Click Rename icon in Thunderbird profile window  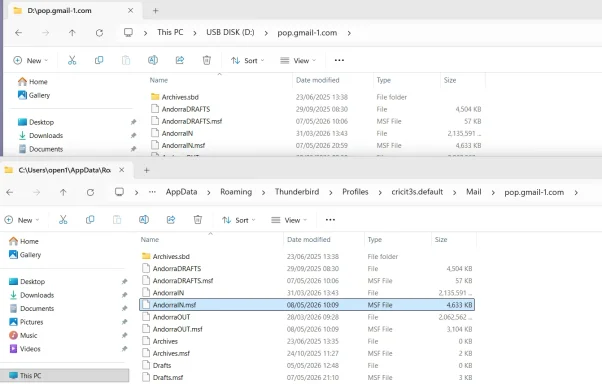pyautogui.click(x=144, y=220)
